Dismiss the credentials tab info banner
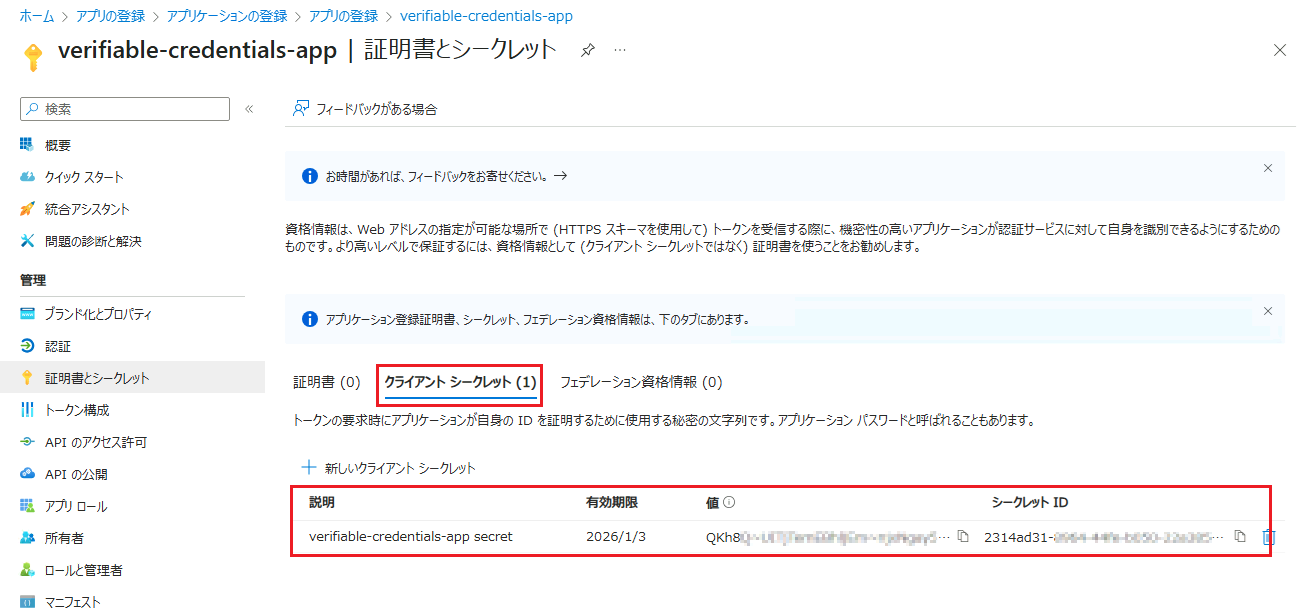 click(x=1267, y=311)
